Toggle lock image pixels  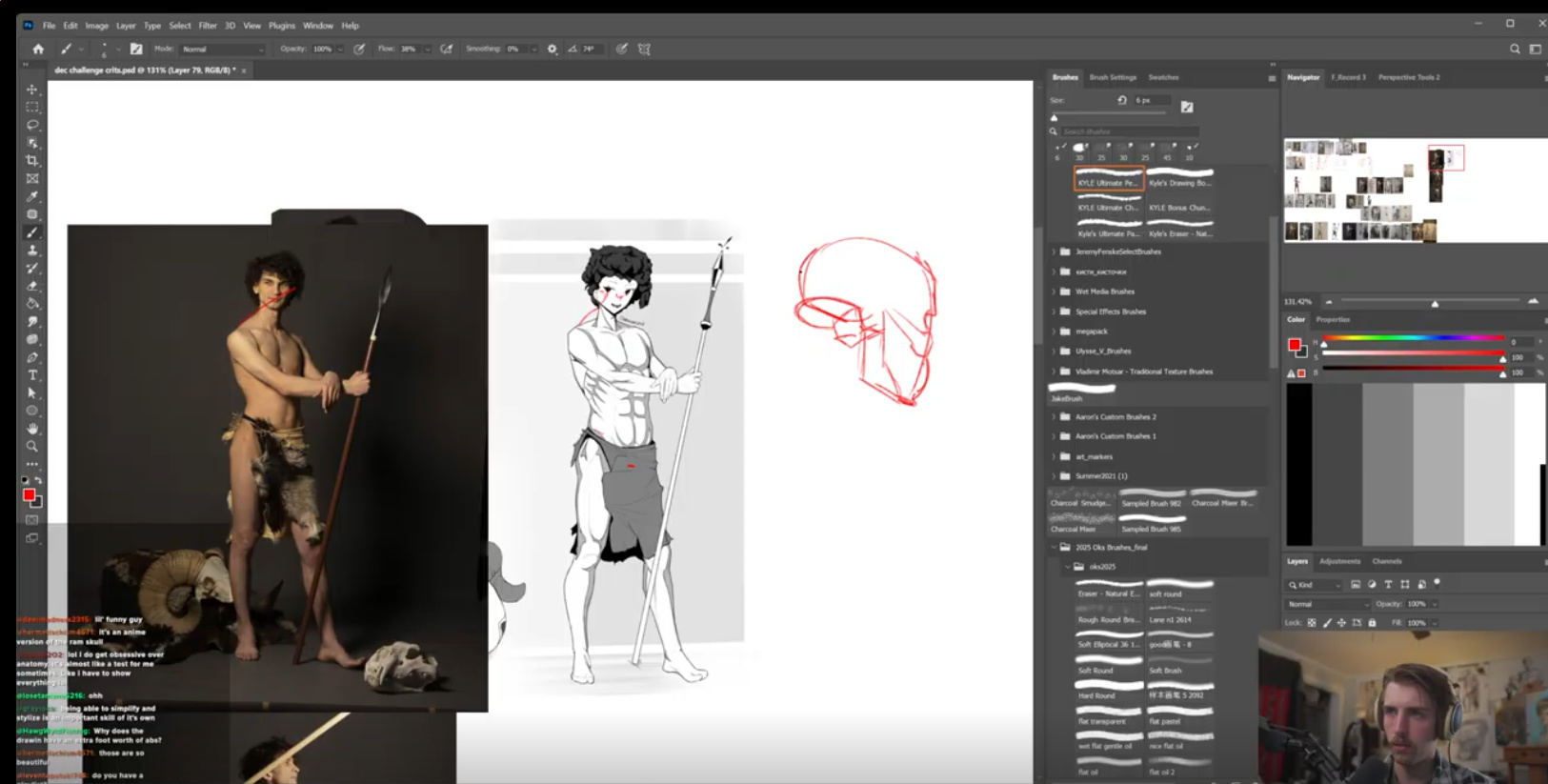[x=1327, y=623]
